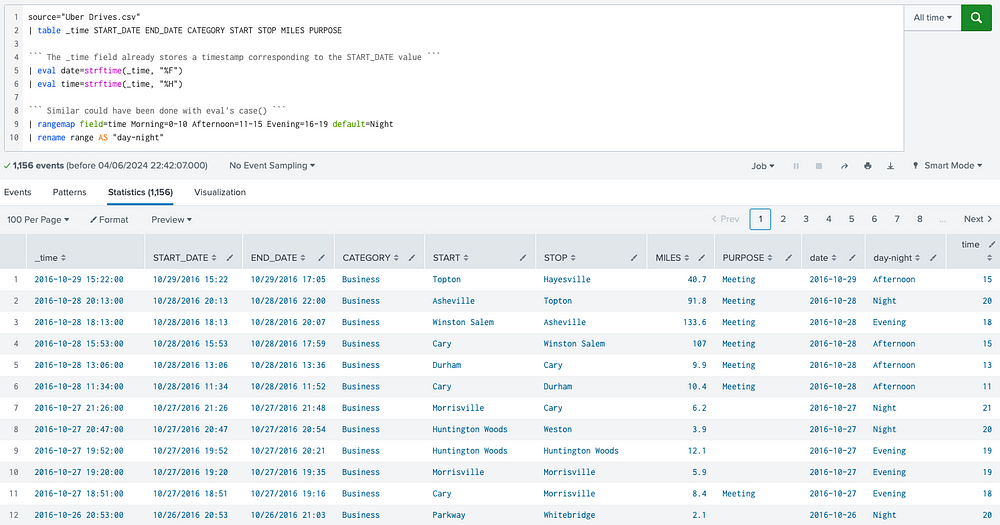Viewport: 1000px width, 525px height.
Task: Sort by CATEGORY using its sort arrows
Action: 396,258
